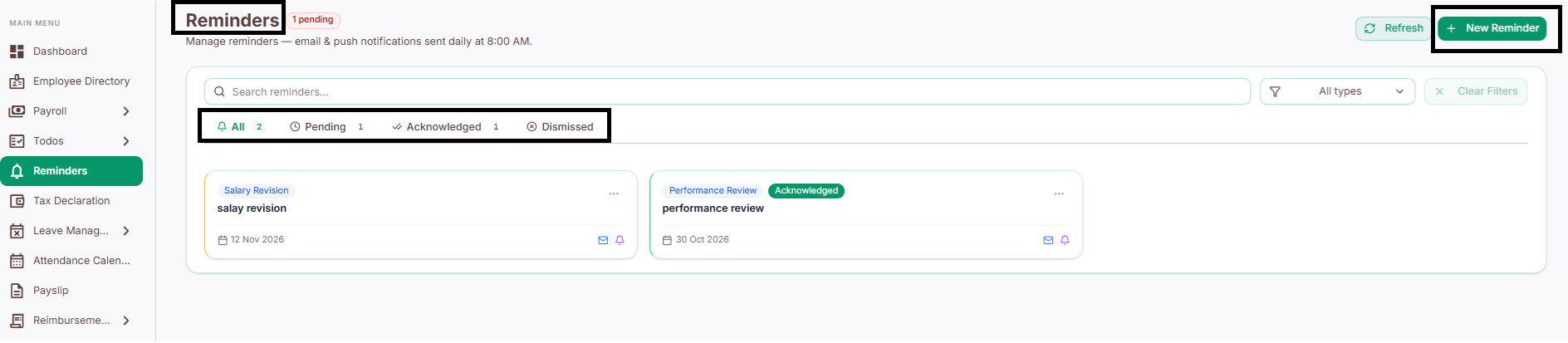Click the Performance Review type tag

[713, 191]
